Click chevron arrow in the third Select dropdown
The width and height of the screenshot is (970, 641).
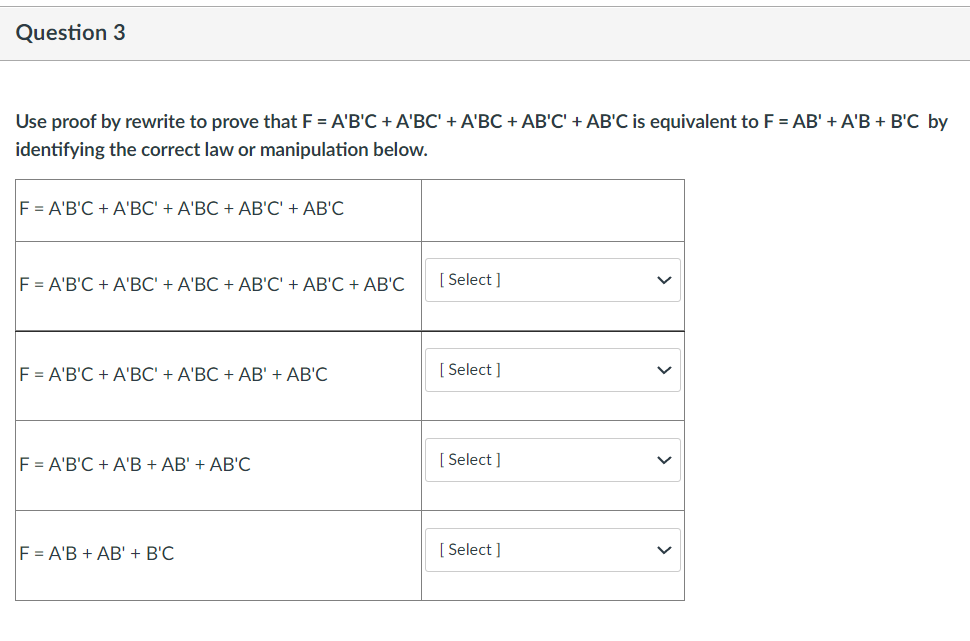[x=660, y=460]
